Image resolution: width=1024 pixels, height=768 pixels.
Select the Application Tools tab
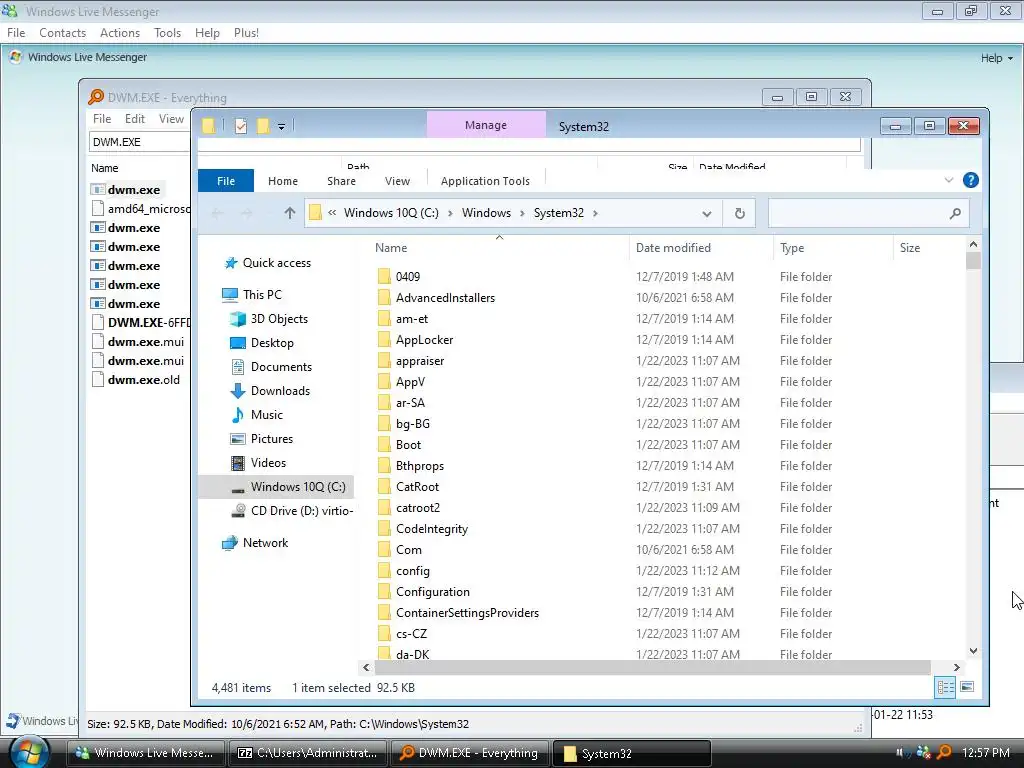click(485, 181)
